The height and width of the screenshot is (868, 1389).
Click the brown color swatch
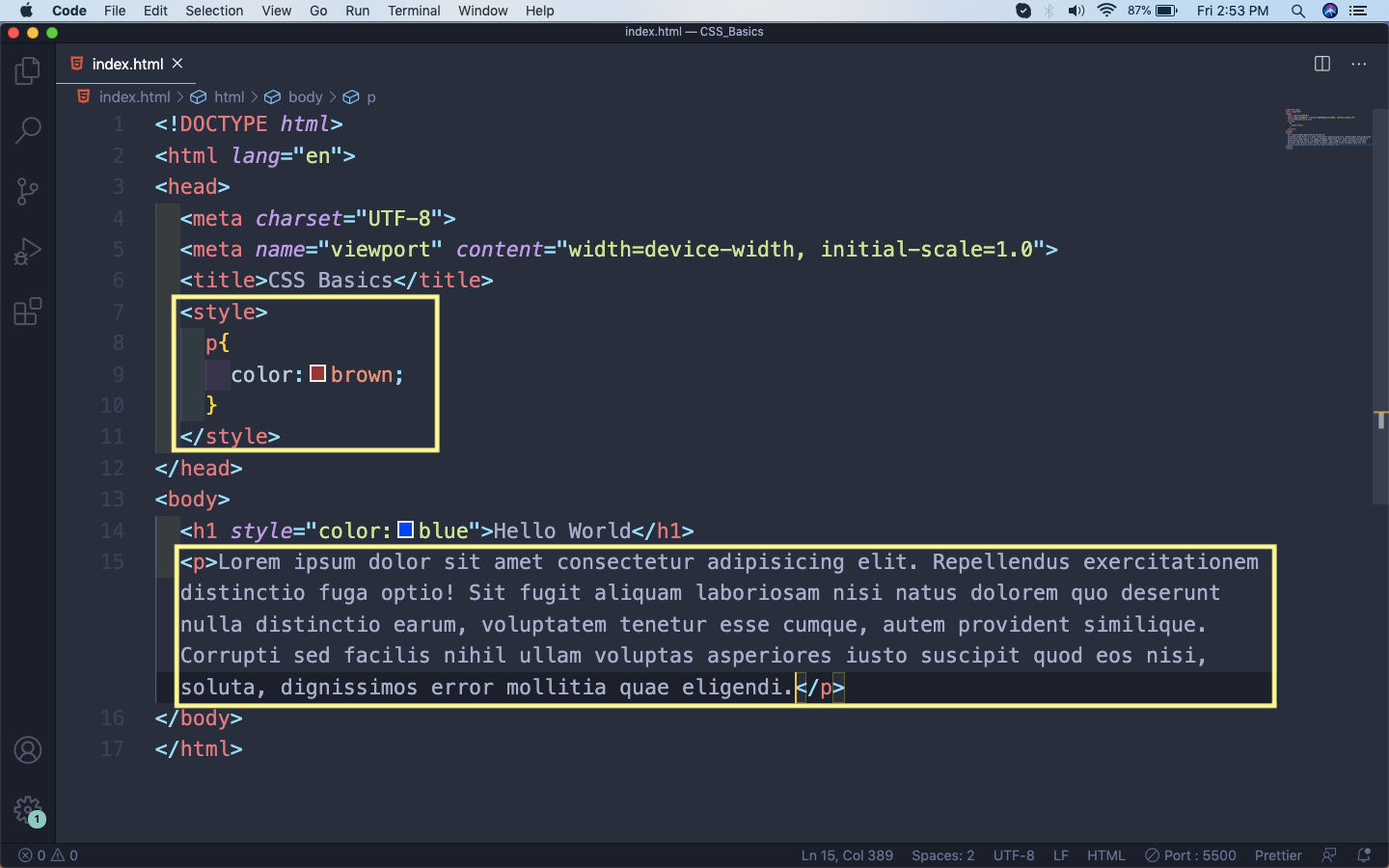(x=318, y=373)
